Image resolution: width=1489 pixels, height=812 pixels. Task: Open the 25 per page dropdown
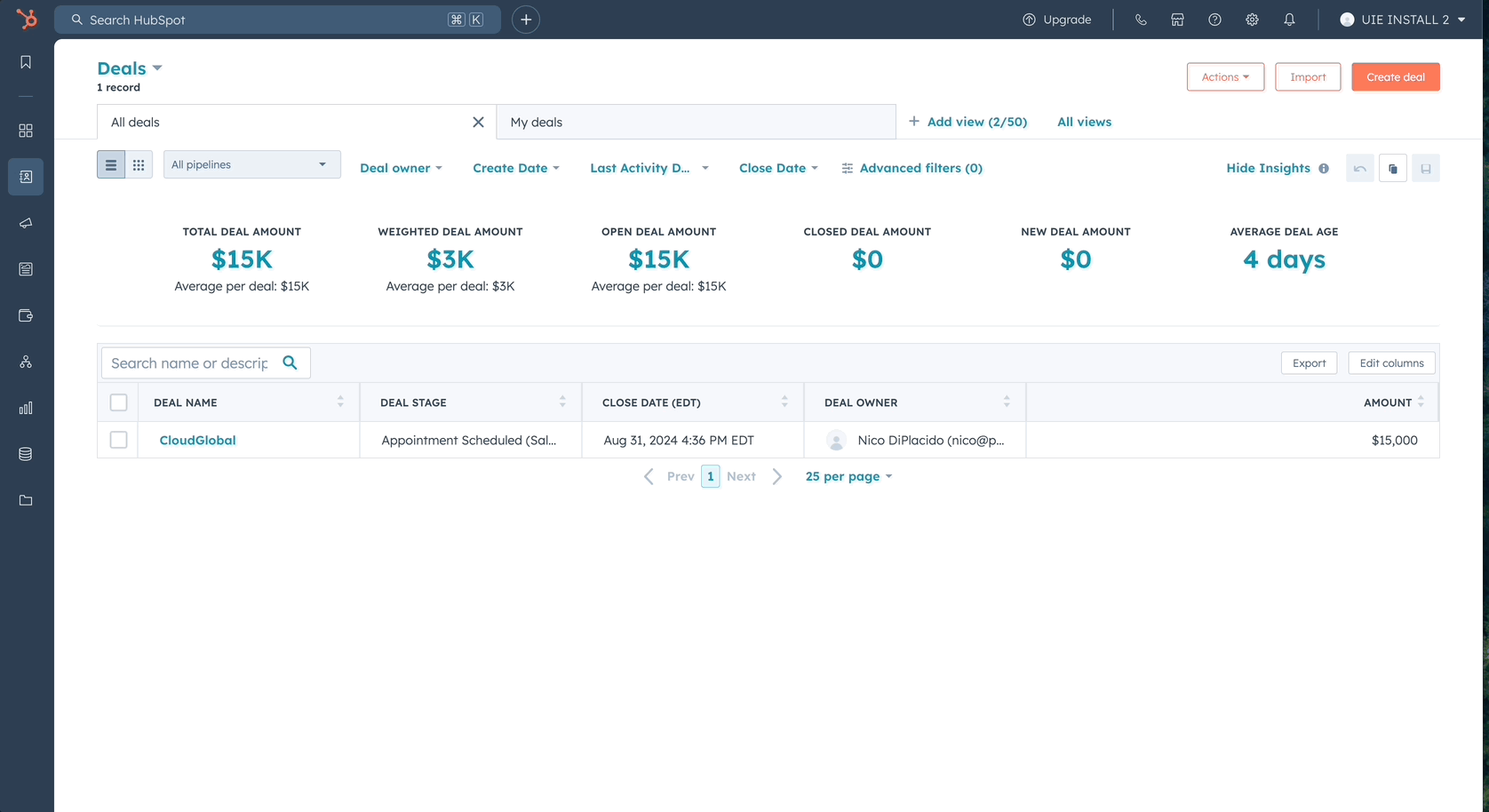tap(848, 476)
